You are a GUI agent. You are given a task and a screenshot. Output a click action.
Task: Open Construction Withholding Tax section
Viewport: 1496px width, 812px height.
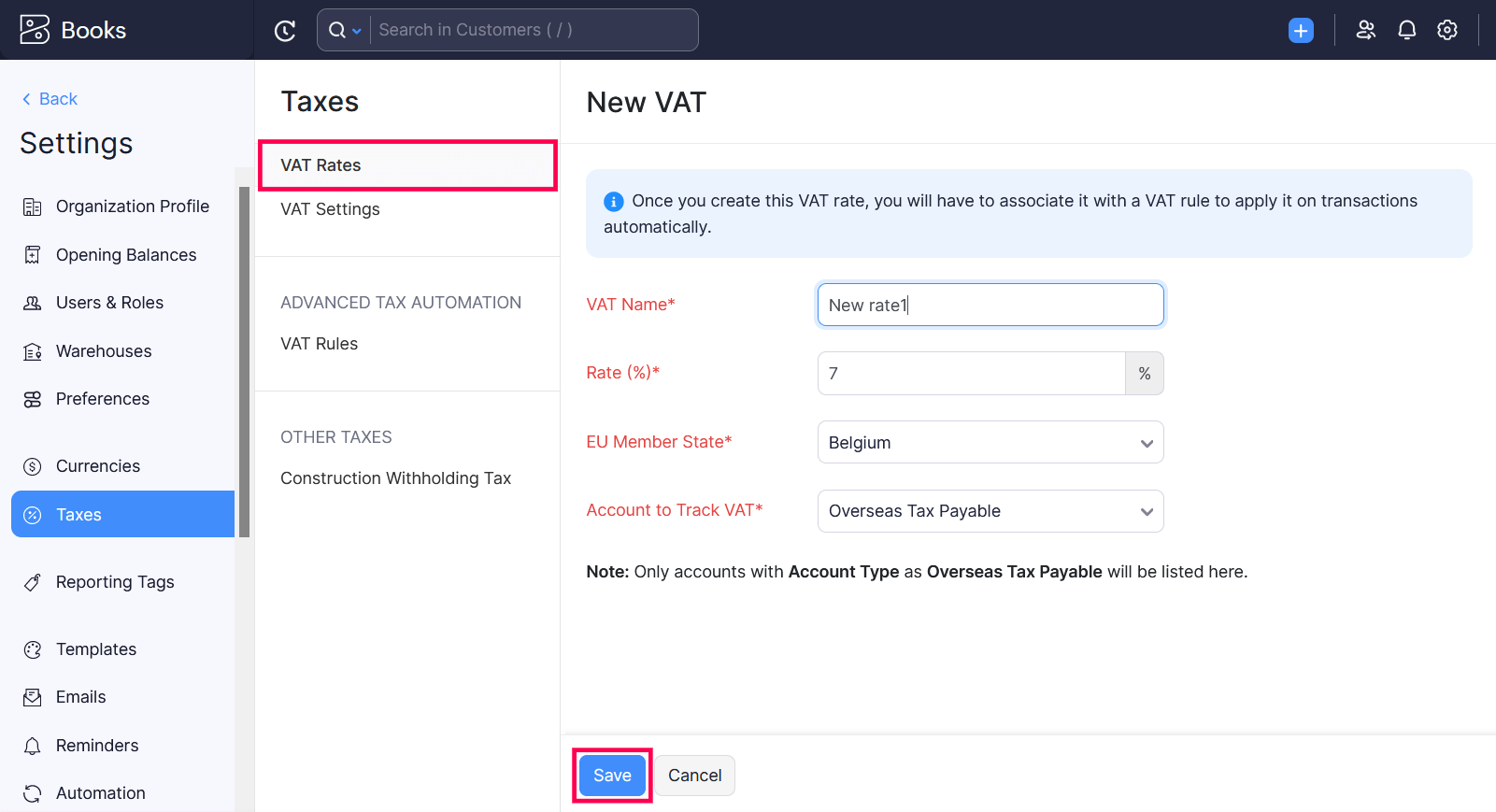tap(395, 478)
